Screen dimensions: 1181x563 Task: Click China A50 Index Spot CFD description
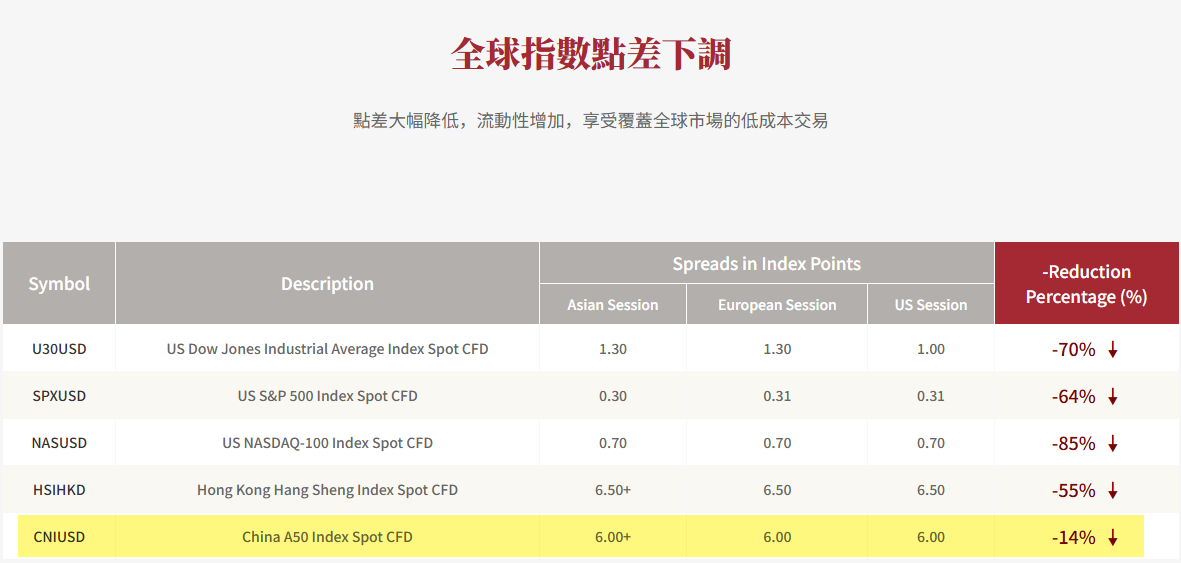[327, 537]
